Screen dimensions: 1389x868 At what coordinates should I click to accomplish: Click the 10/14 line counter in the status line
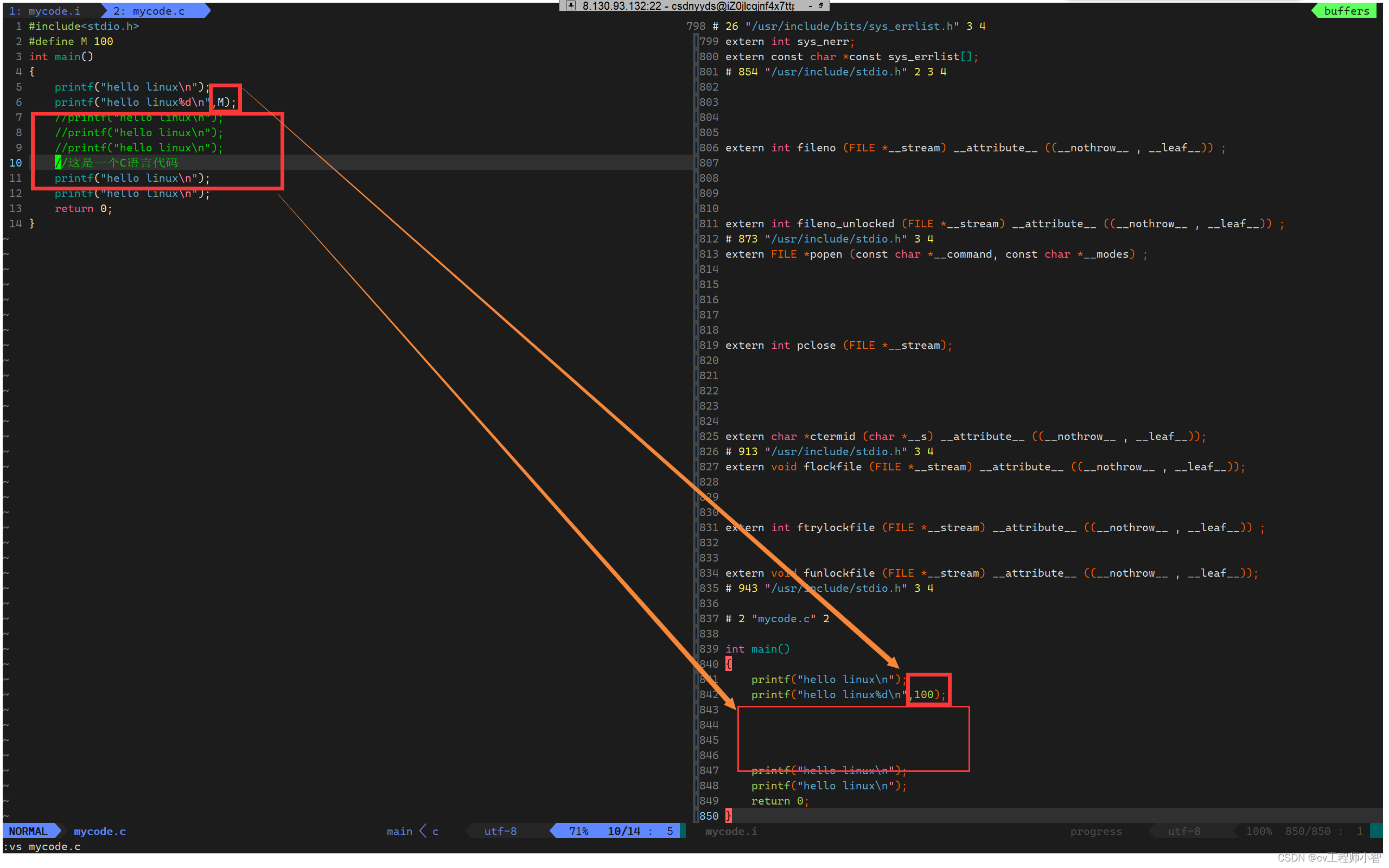[624, 831]
